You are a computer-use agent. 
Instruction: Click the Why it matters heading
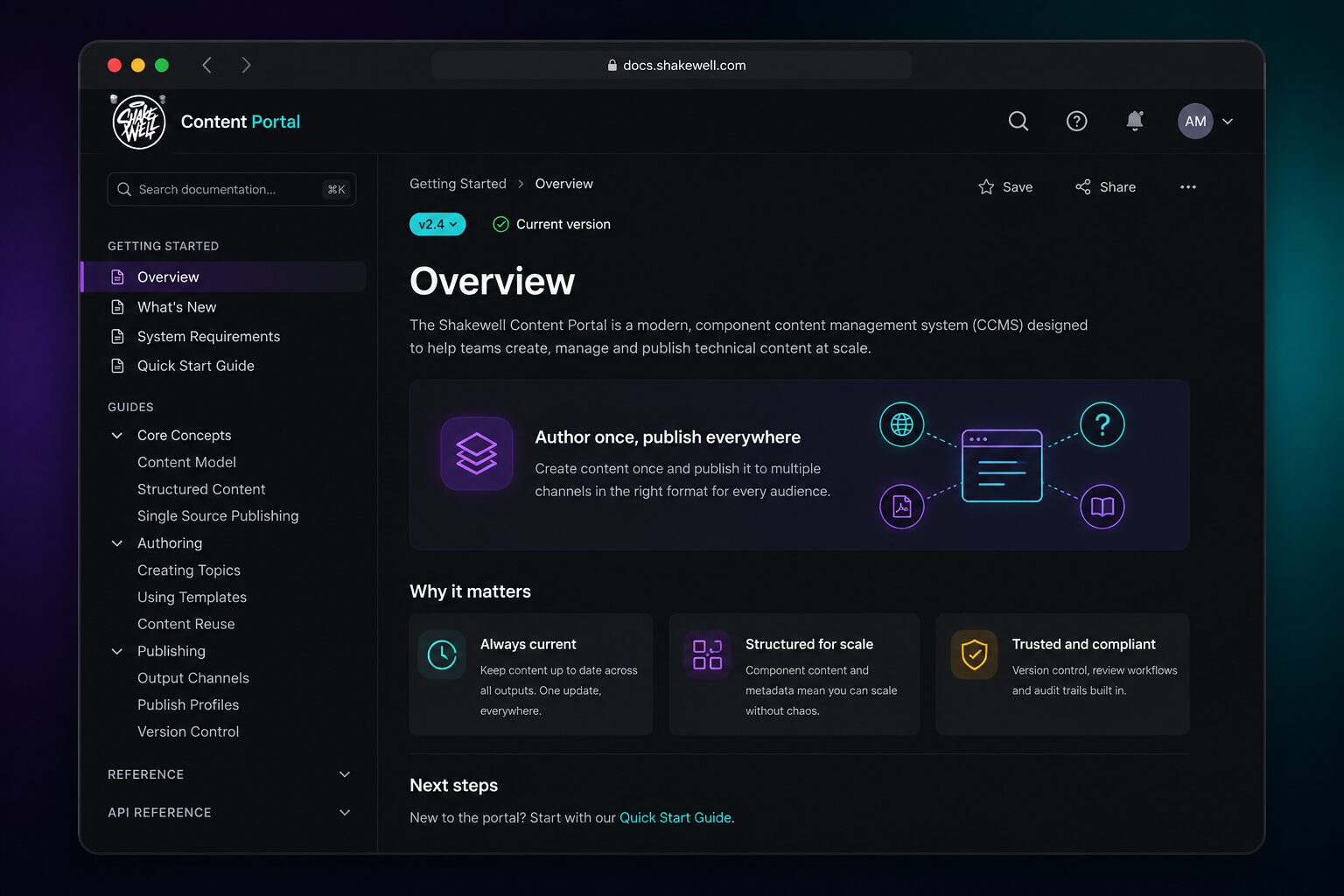[470, 591]
